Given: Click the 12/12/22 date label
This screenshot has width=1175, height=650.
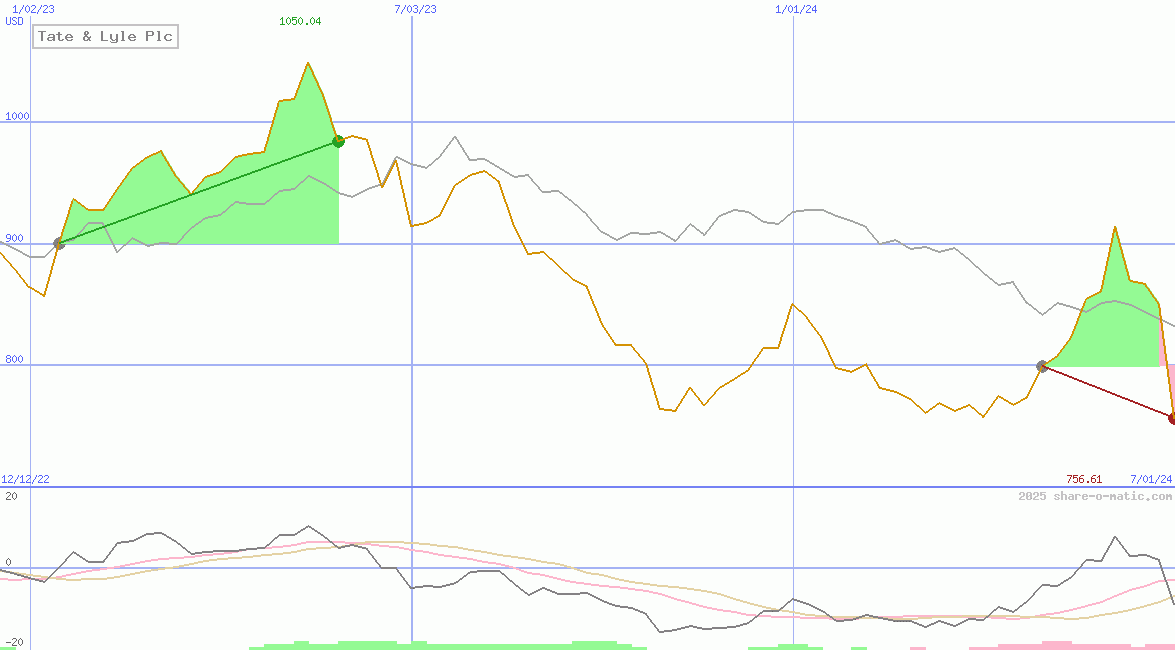Looking at the screenshot, I should (x=23, y=478).
